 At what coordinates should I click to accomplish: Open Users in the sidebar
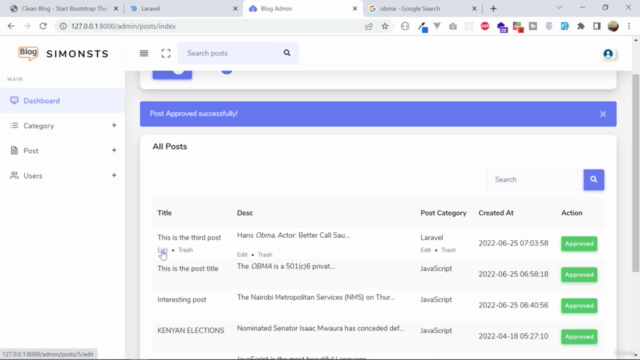(62, 176)
